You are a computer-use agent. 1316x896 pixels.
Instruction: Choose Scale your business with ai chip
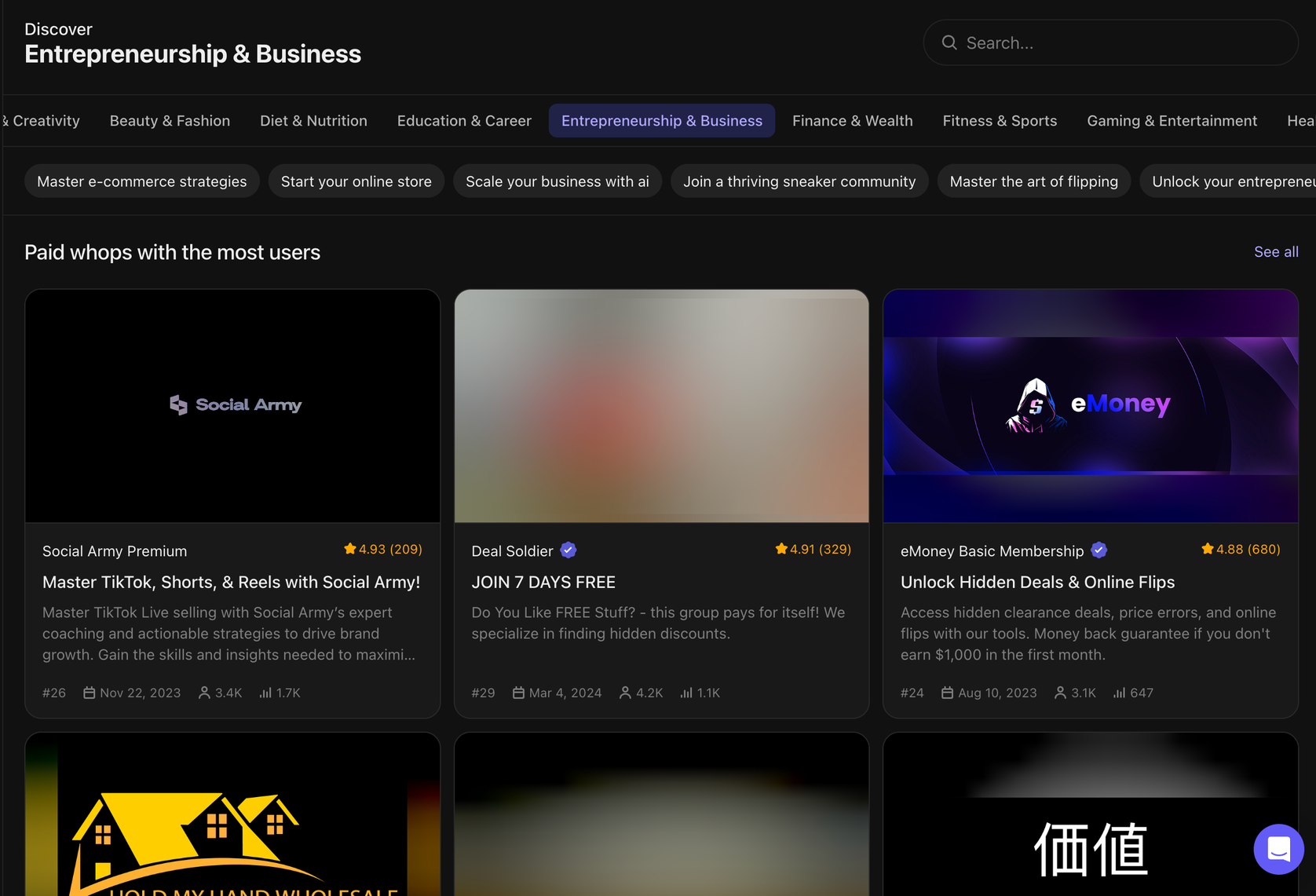557,181
